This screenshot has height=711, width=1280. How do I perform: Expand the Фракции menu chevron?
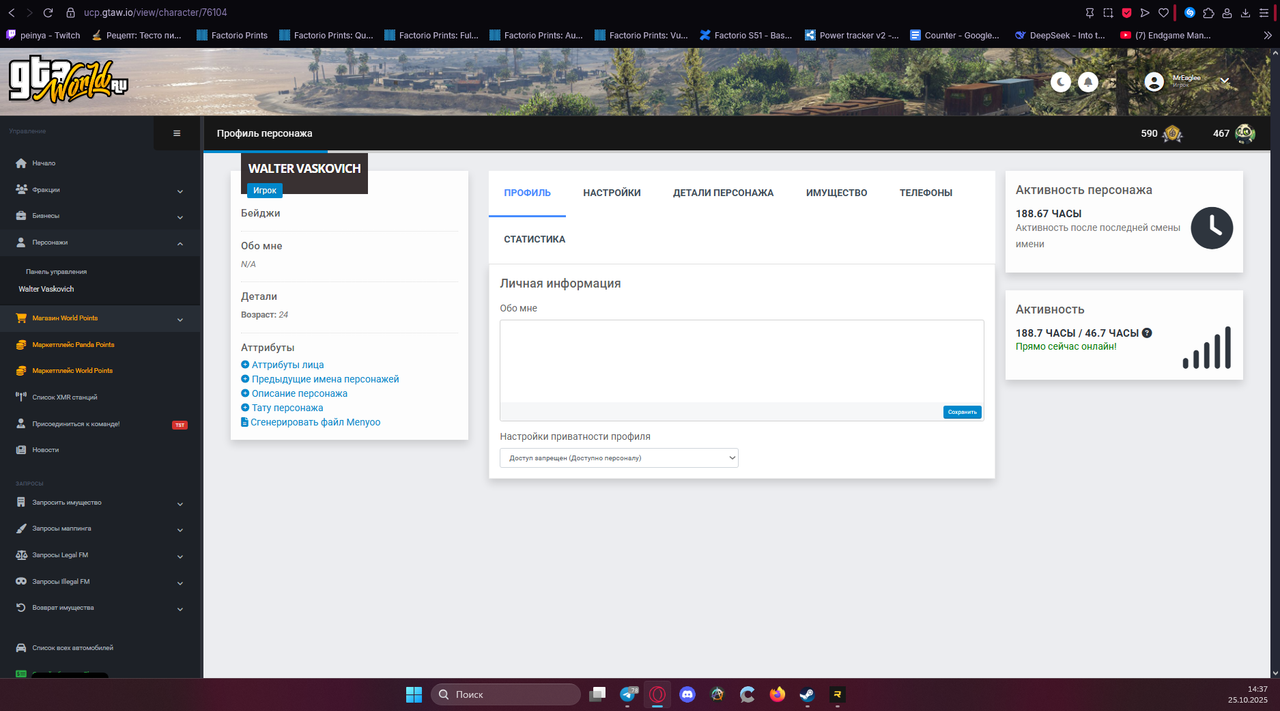point(180,191)
